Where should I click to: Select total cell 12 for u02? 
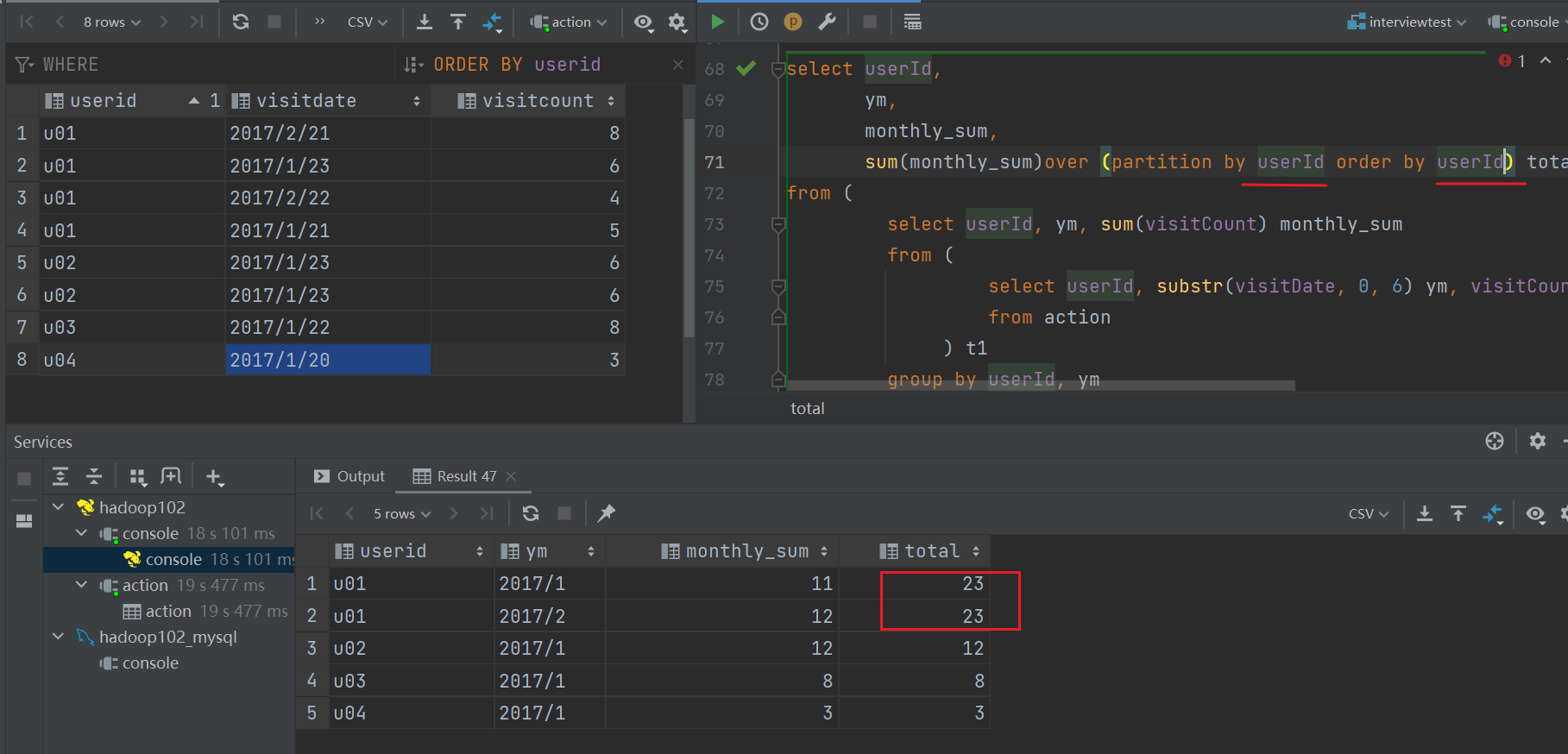tap(915, 649)
